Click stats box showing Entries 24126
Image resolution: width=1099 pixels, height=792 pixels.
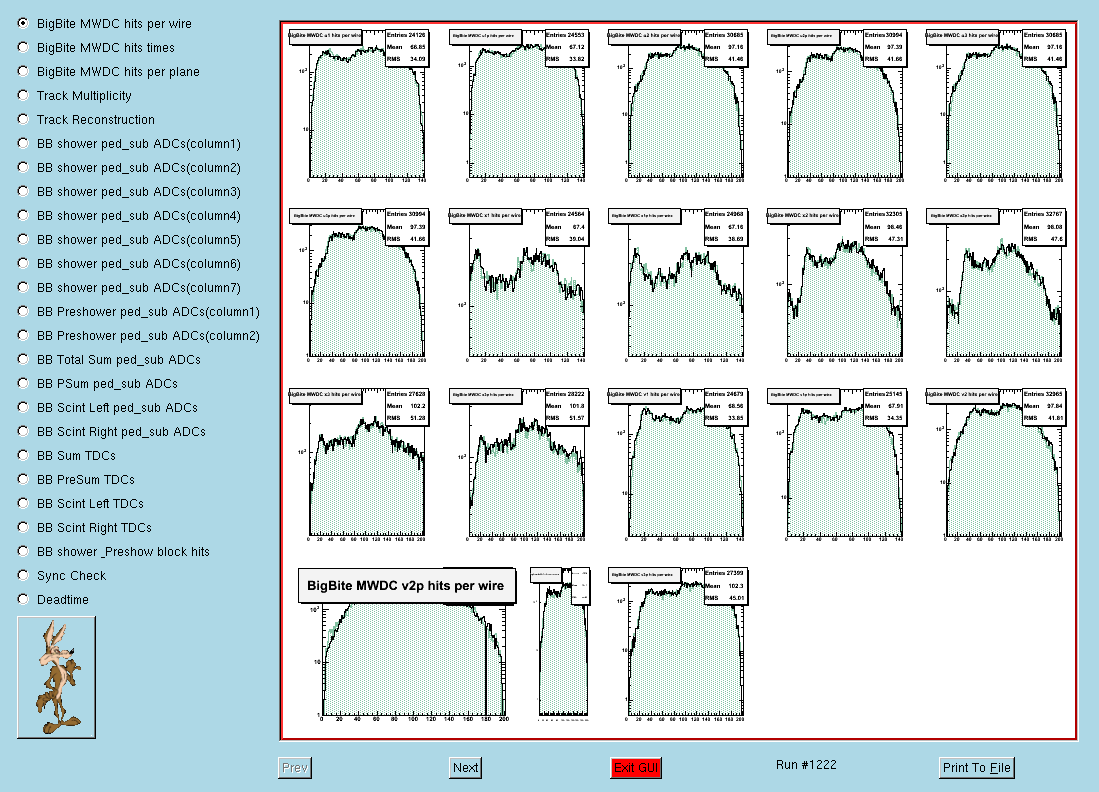[x=407, y=48]
